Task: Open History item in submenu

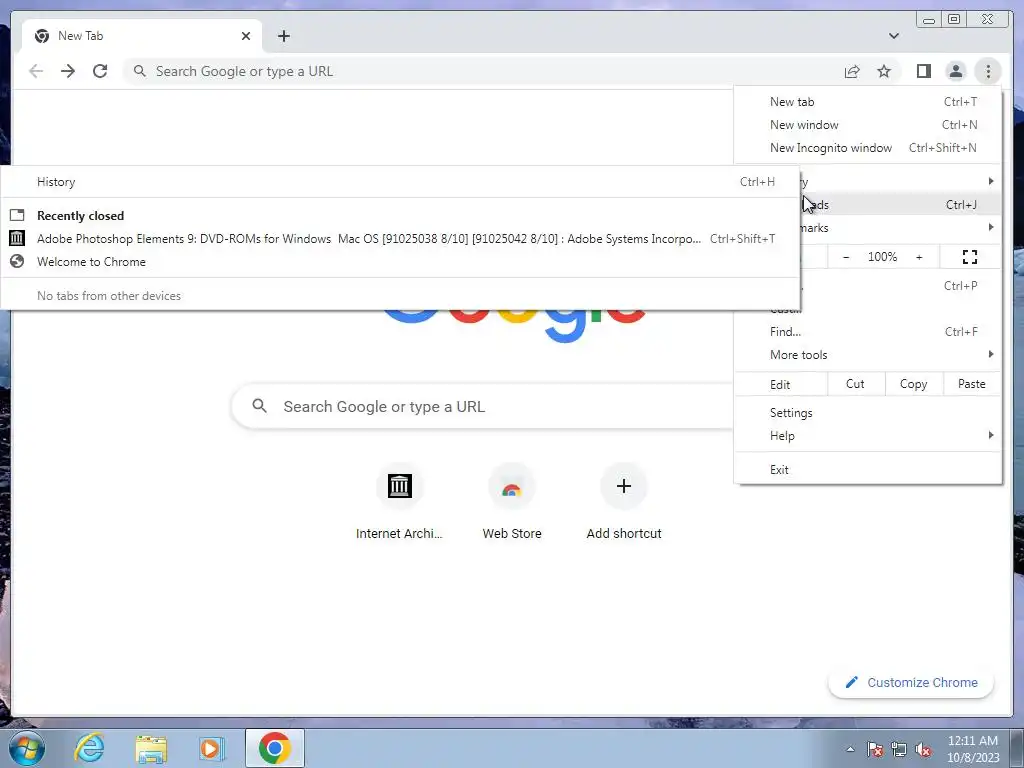Action: click(400, 182)
